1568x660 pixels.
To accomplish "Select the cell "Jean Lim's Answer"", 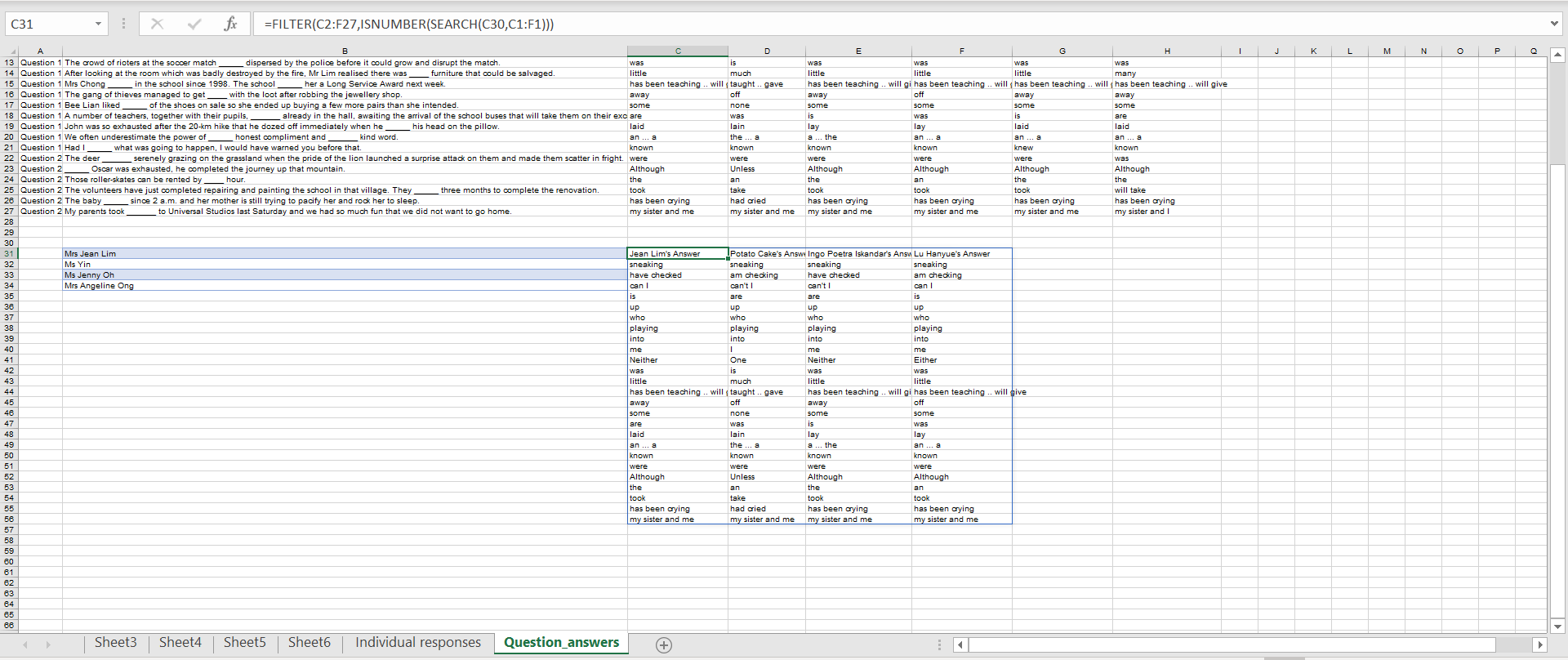I will click(678, 254).
